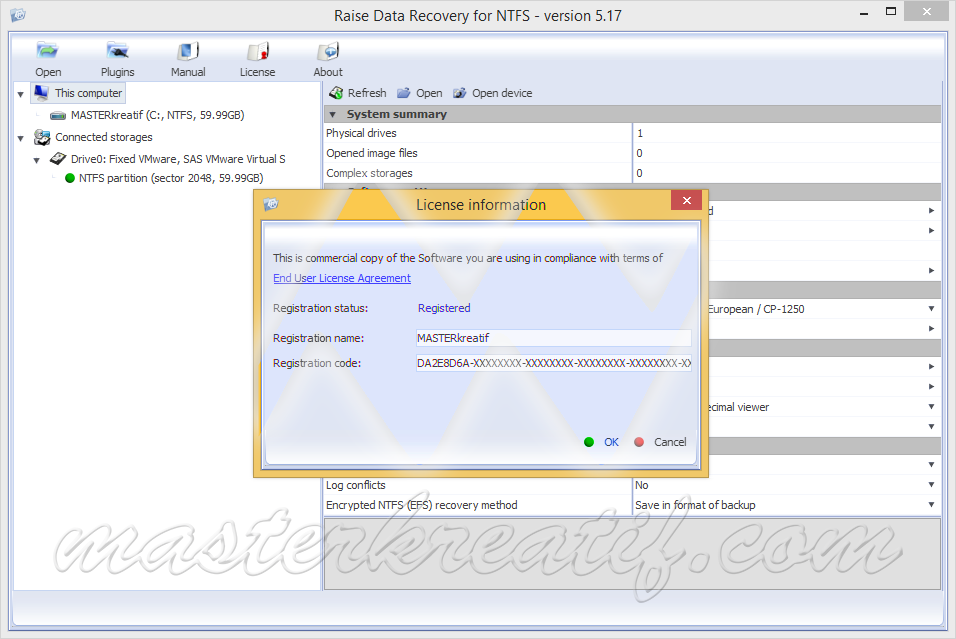Select MASTERkreatif (C:, NTFS, 59.99GB) drive

tap(157, 115)
